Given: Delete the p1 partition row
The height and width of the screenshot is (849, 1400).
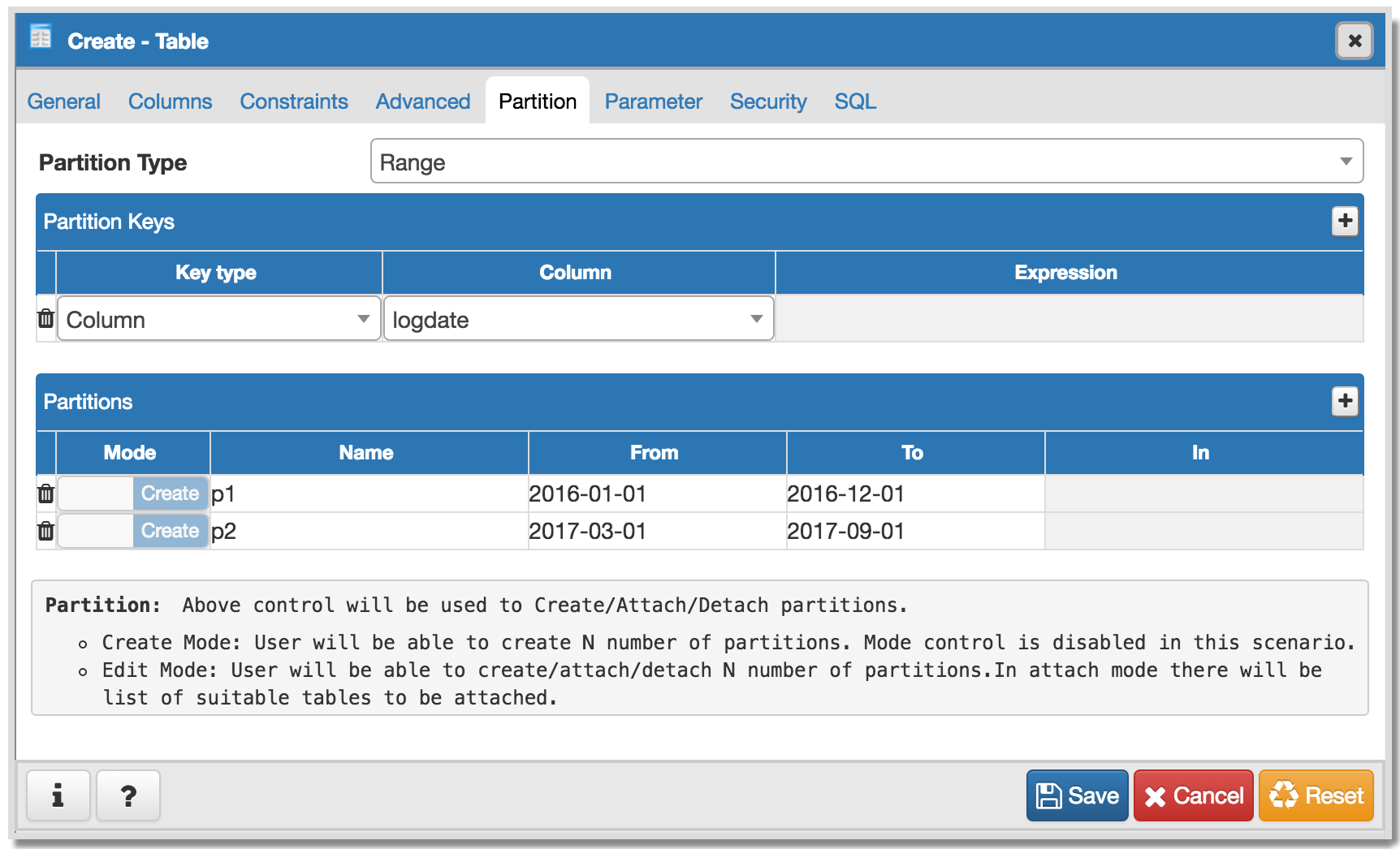Looking at the screenshot, I should tap(46, 493).
